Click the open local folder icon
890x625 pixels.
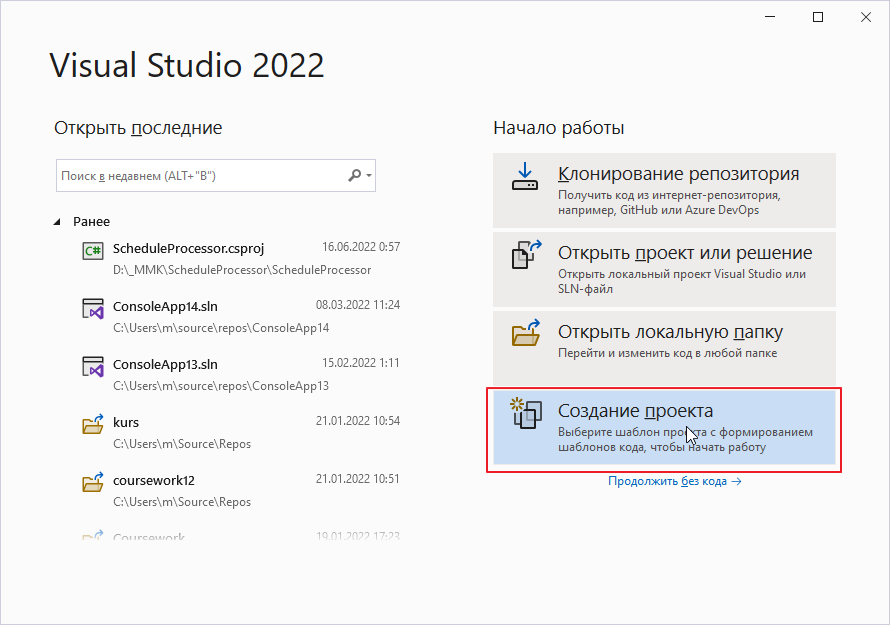point(525,333)
